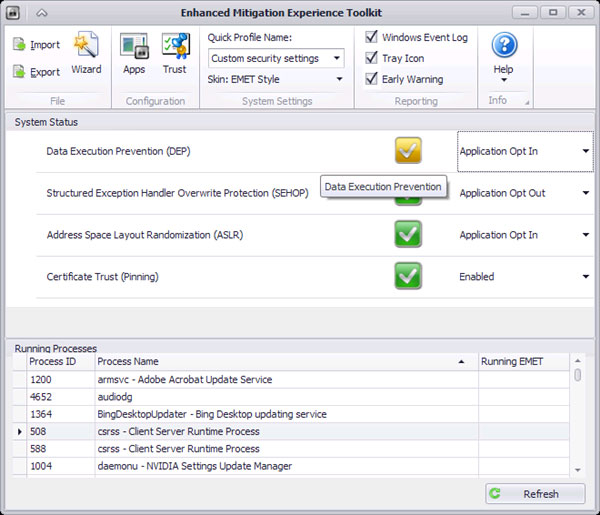Click the green ASLR status checkmark icon
The width and height of the screenshot is (600, 515).
pos(408,234)
